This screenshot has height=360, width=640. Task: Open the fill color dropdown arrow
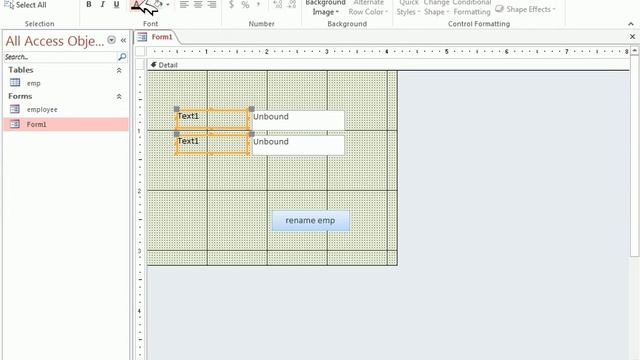point(168,5)
